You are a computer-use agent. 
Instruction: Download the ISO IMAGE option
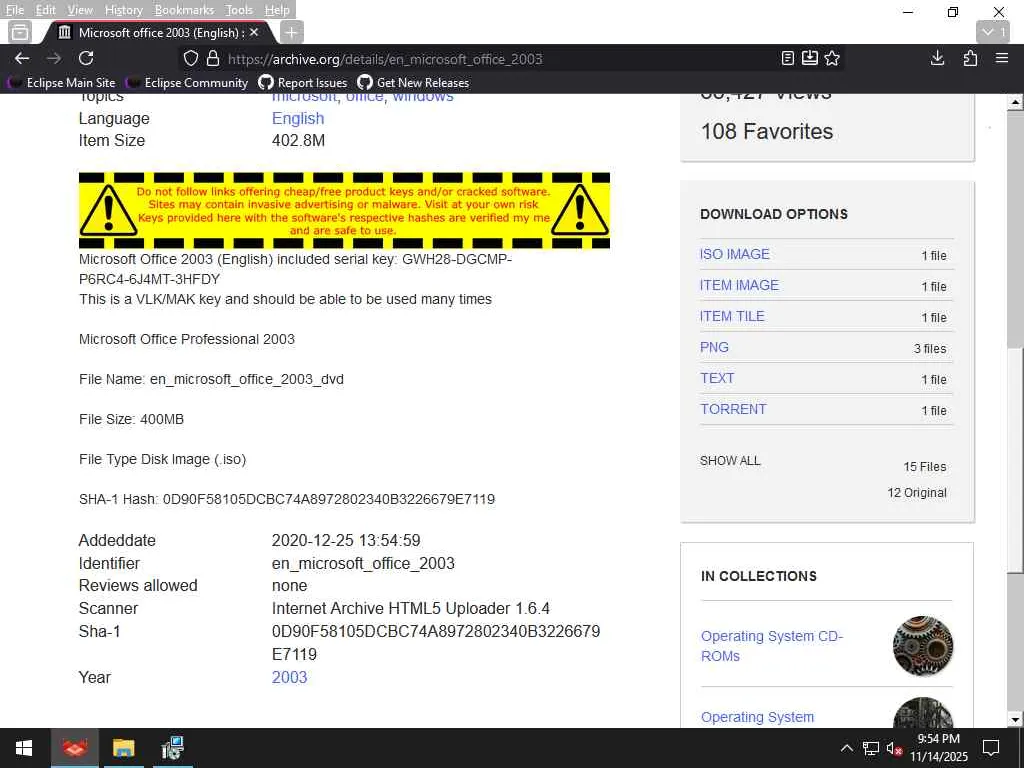pos(735,254)
